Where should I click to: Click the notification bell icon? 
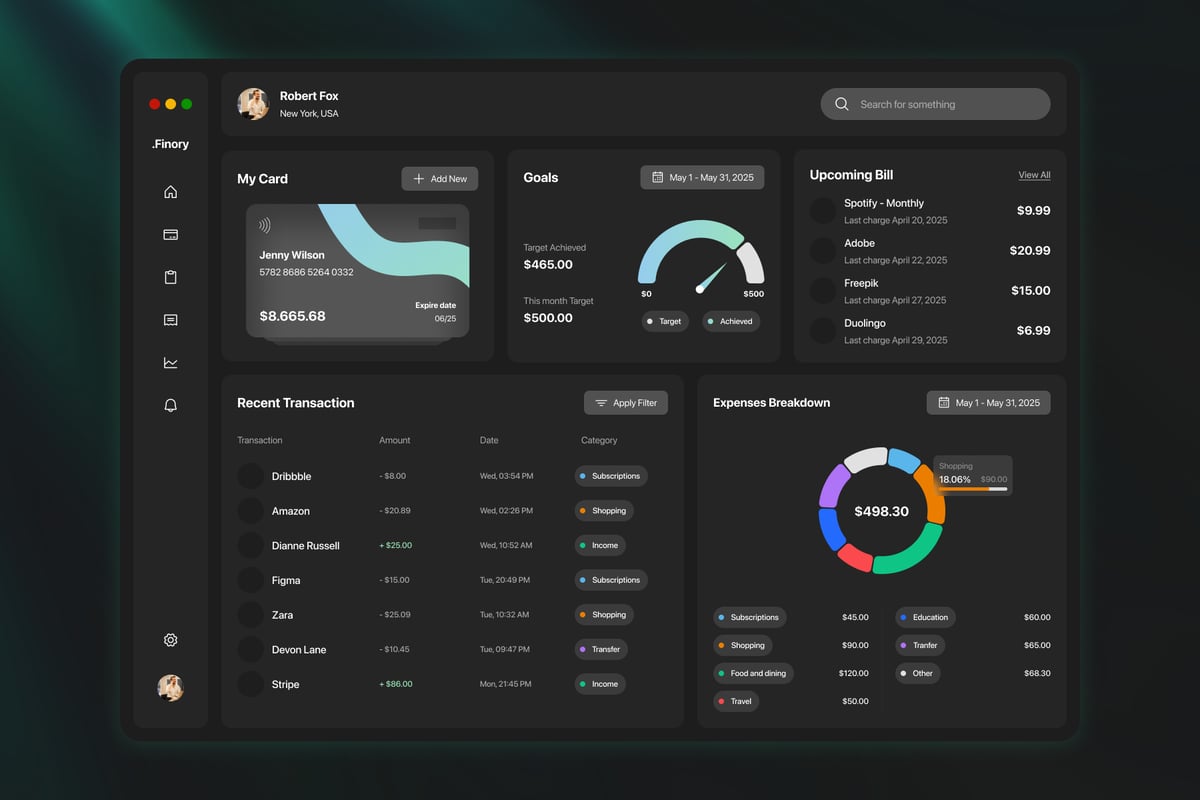click(170, 405)
